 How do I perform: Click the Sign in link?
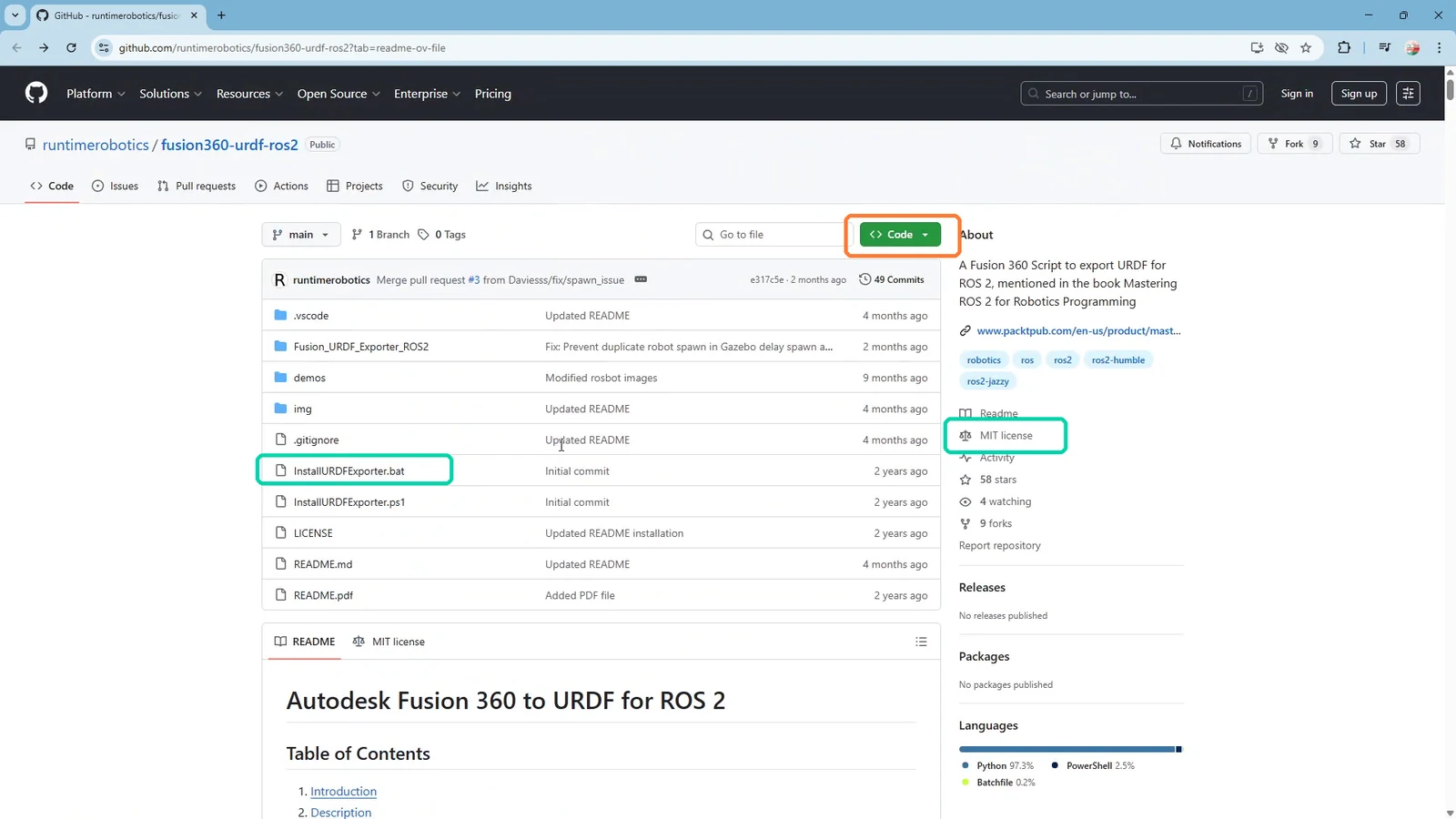(1297, 94)
